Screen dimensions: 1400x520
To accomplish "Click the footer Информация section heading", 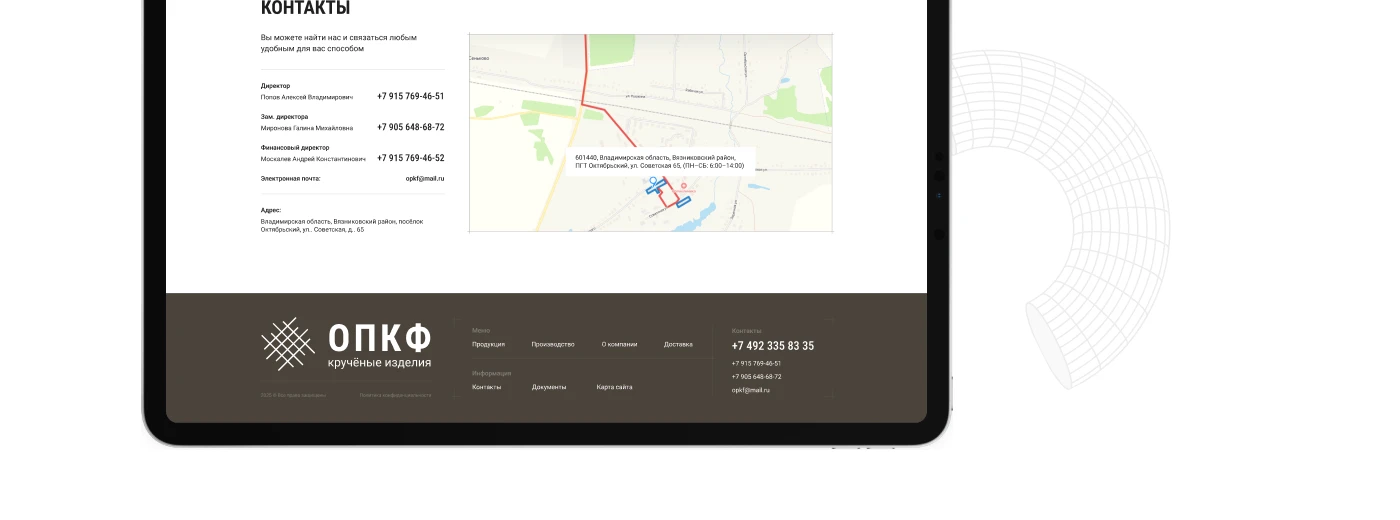I will click(491, 373).
